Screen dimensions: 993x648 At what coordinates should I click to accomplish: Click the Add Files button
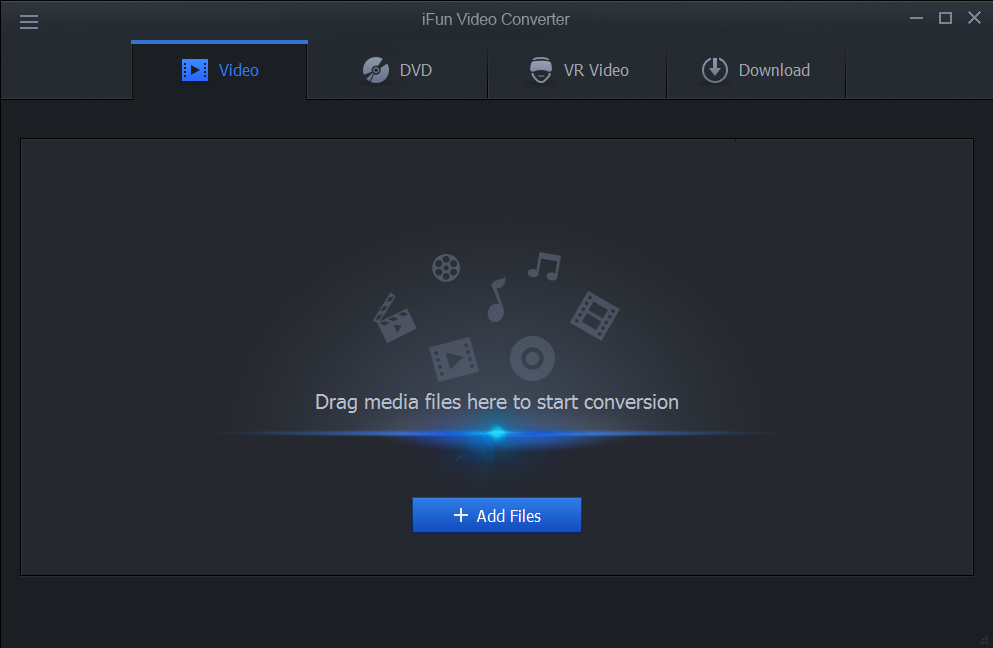[496, 515]
